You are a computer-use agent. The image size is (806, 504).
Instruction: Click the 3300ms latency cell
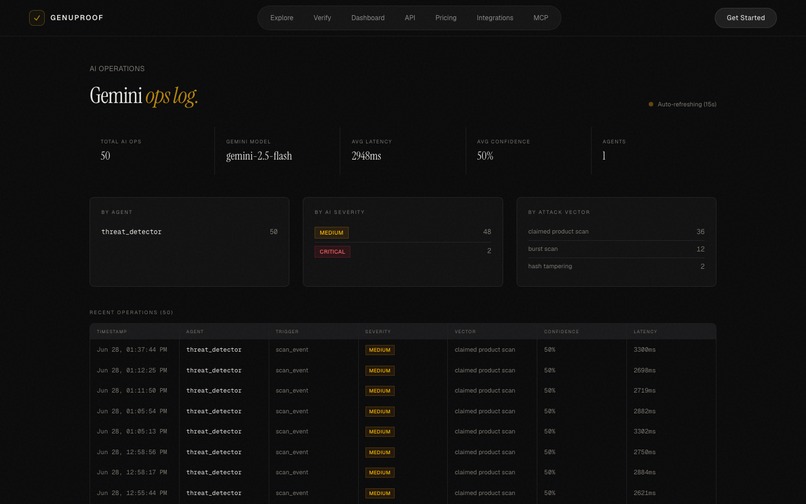(645, 350)
